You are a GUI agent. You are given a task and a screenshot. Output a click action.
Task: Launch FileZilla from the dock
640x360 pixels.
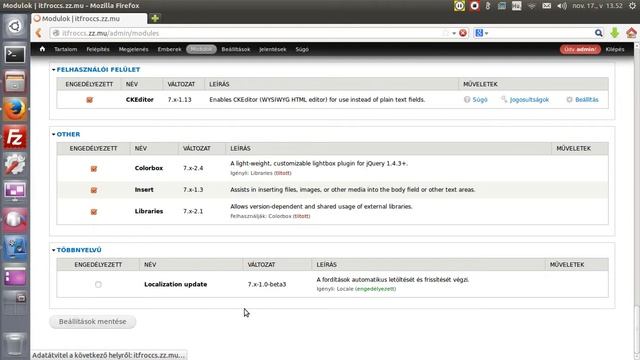(x=15, y=137)
